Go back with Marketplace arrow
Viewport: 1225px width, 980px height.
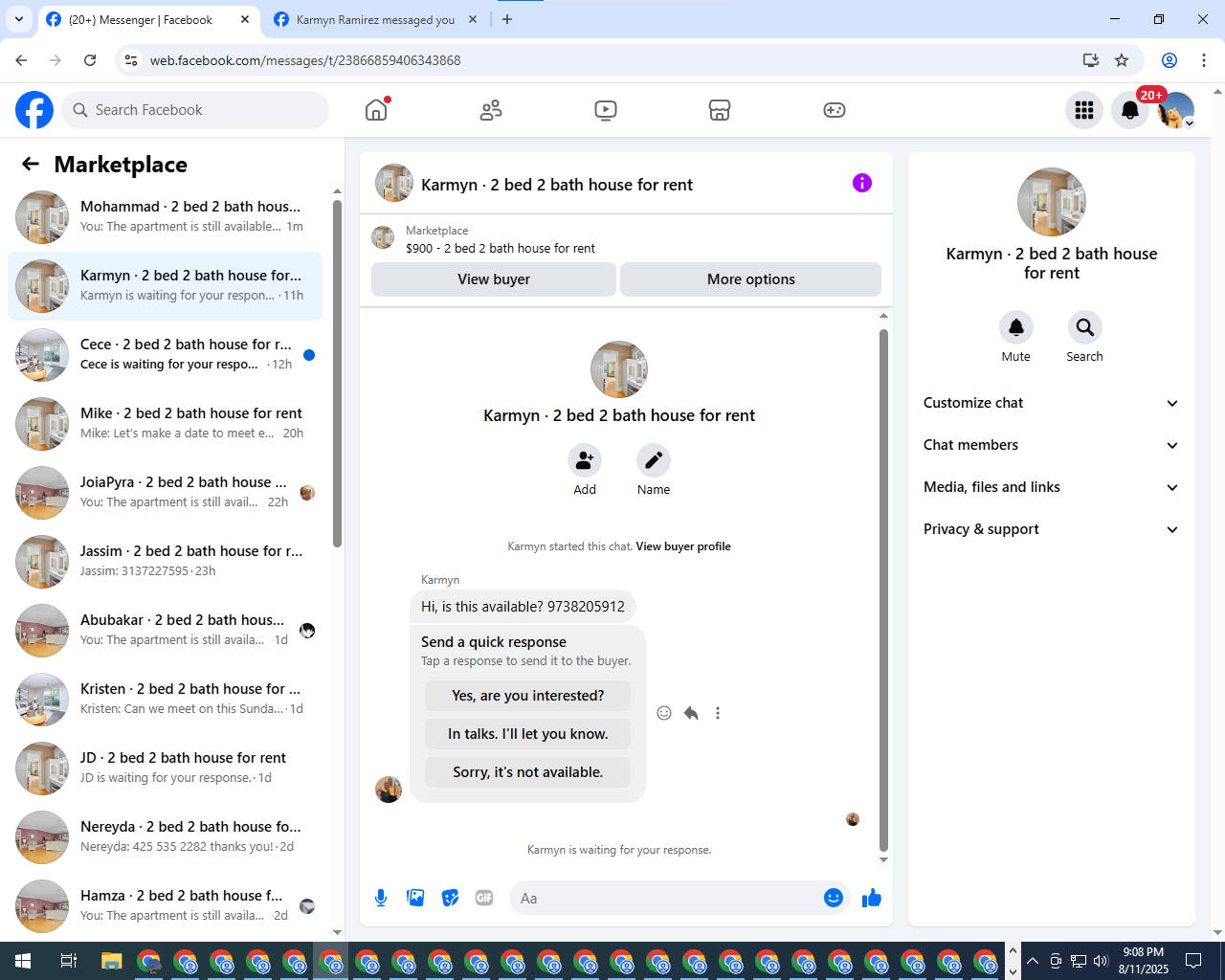(31, 164)
